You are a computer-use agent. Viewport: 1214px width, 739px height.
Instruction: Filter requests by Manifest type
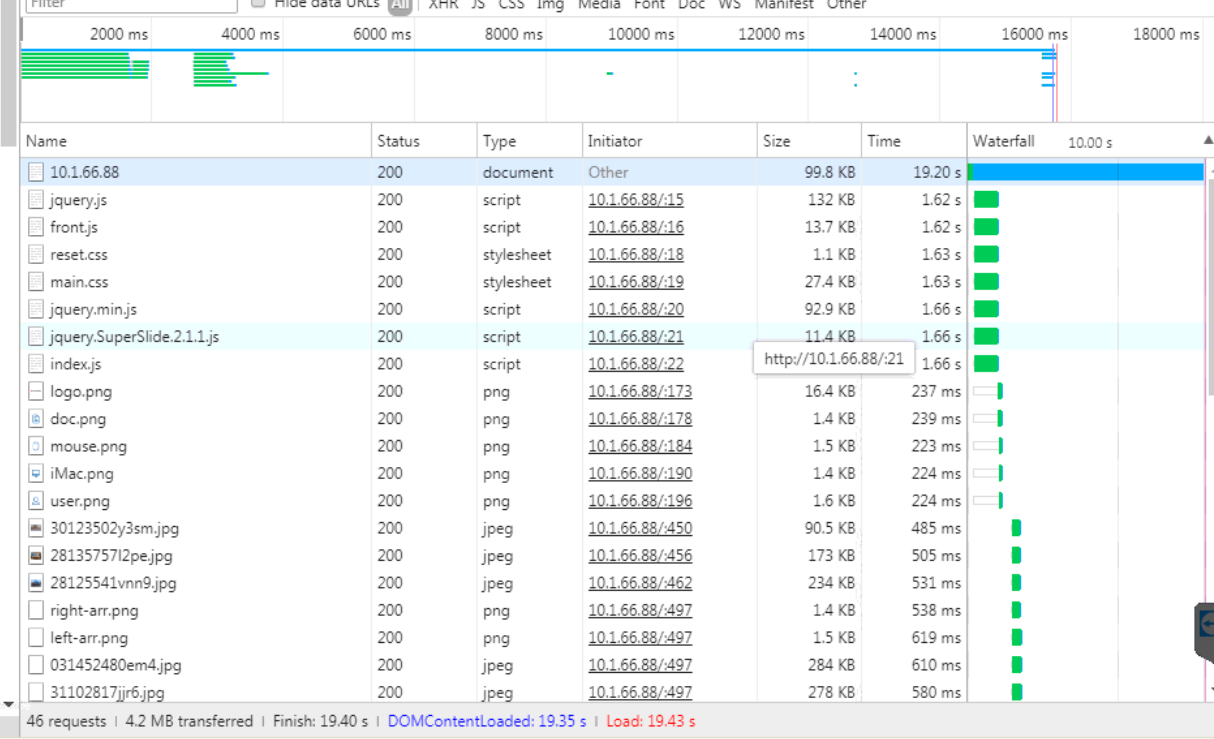[784, 4]
